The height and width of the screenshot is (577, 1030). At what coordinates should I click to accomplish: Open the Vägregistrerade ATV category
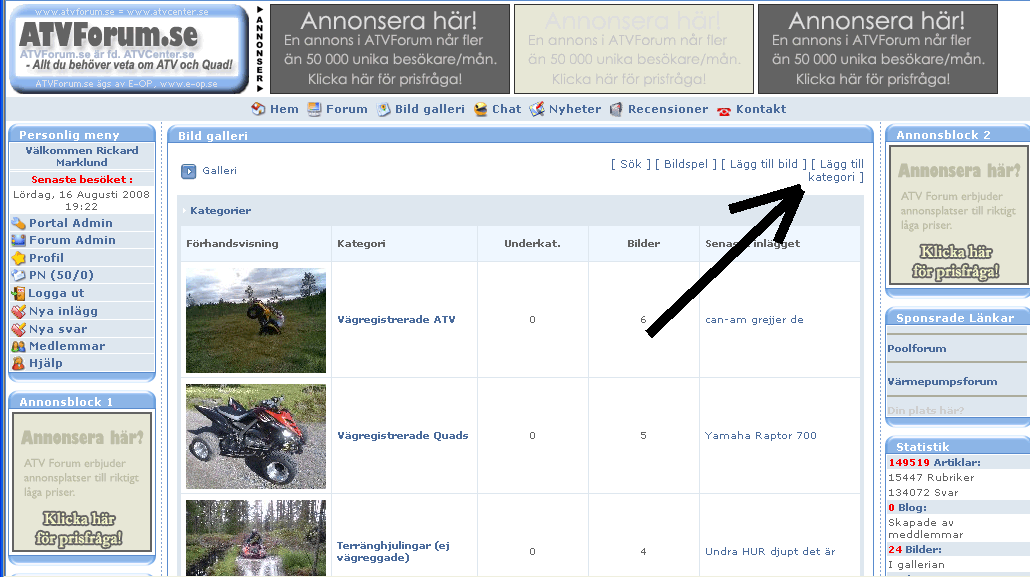click(x=395, y=320)
